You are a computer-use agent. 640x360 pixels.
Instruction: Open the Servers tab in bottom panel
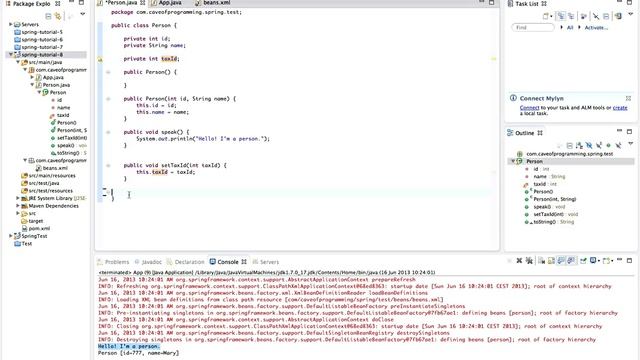coord(266,262)
